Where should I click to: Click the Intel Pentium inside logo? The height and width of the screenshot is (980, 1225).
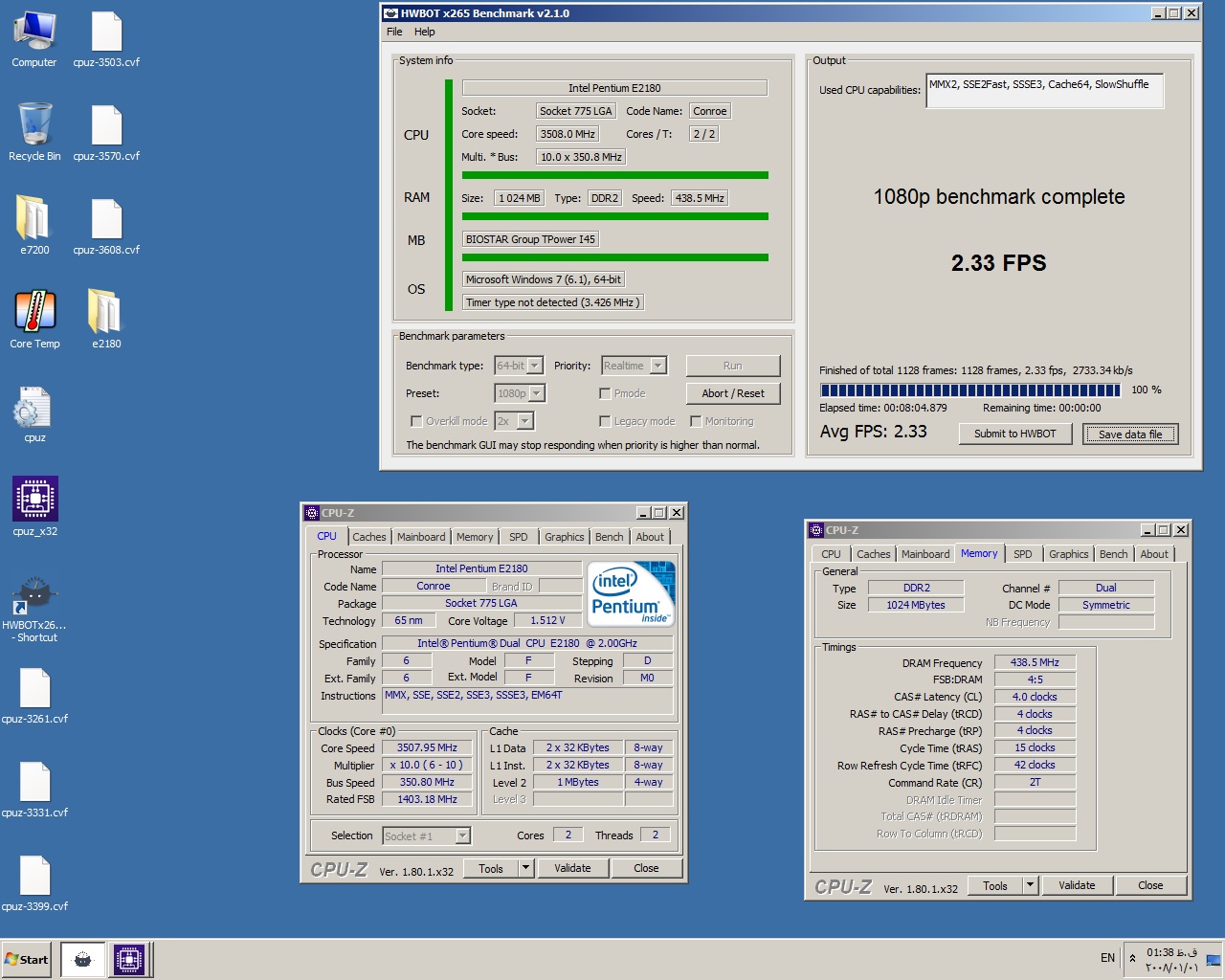633,594
